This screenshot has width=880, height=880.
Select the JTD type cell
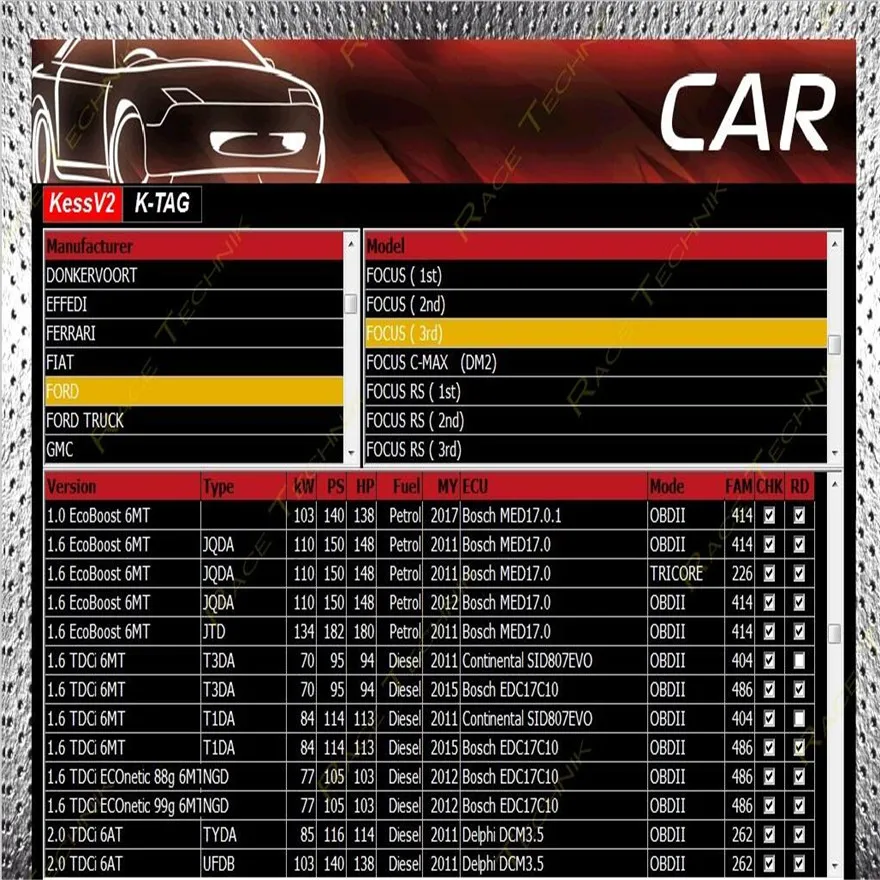coord(244,632)
